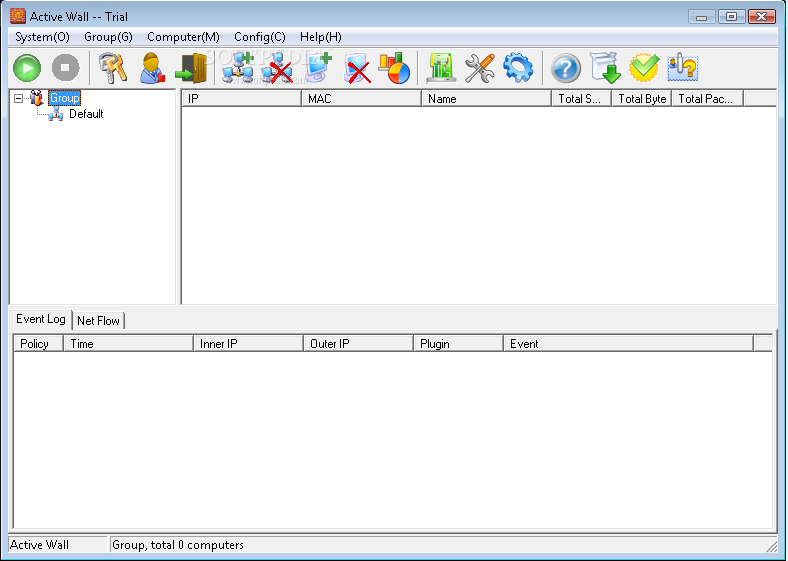Open the System(O) menu

(42, 37)
